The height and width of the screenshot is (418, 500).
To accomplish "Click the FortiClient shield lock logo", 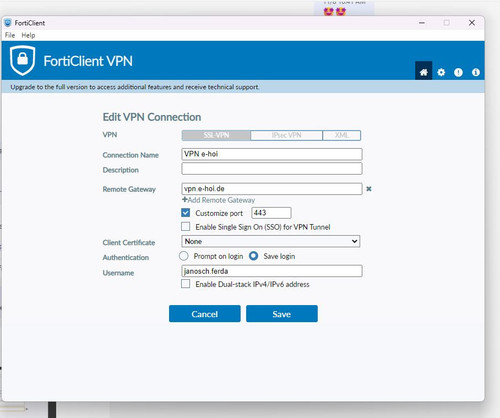I will point(22,61).
